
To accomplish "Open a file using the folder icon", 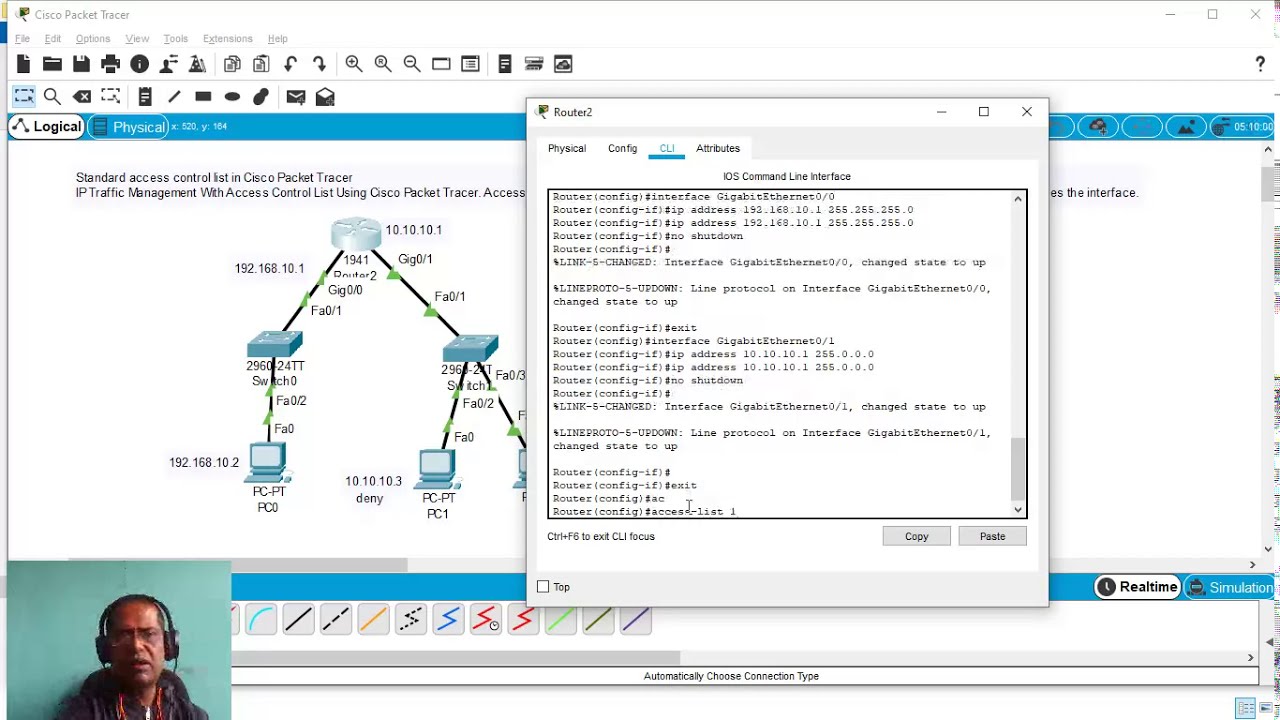I will point(52,64).
